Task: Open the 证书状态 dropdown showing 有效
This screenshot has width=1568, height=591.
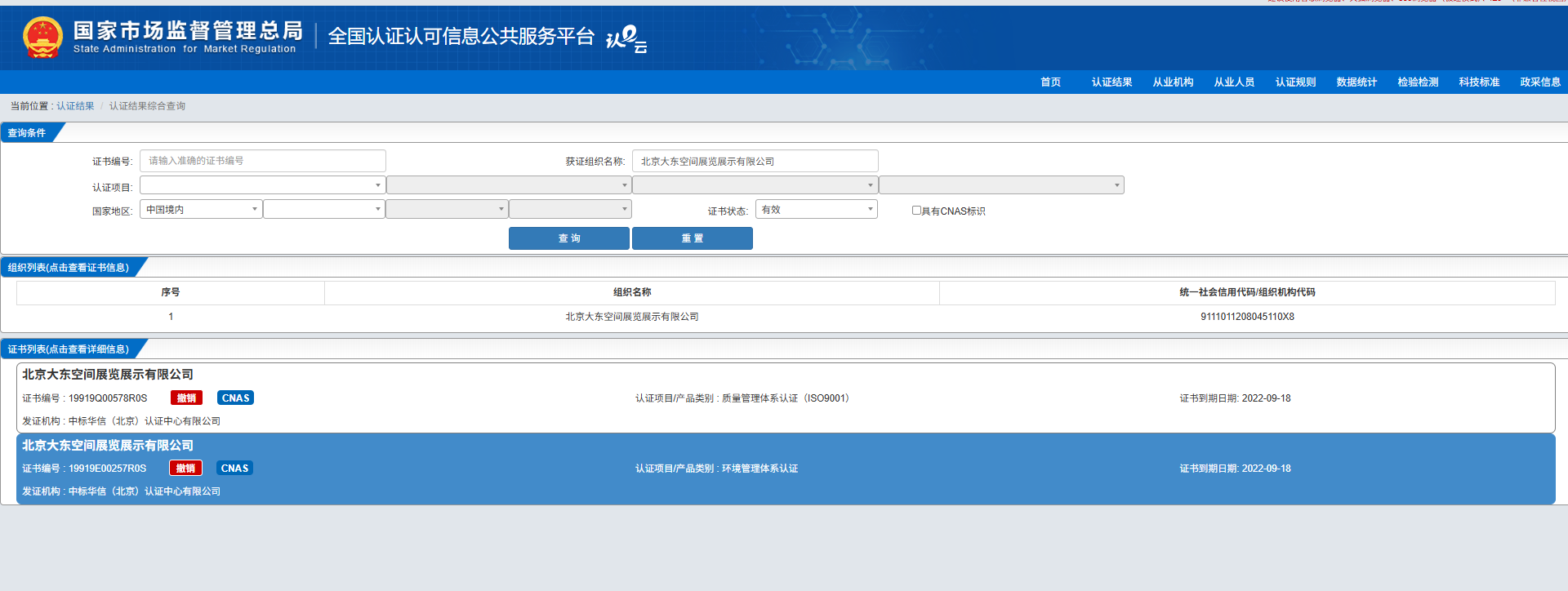Action: (x=817, y=209)
